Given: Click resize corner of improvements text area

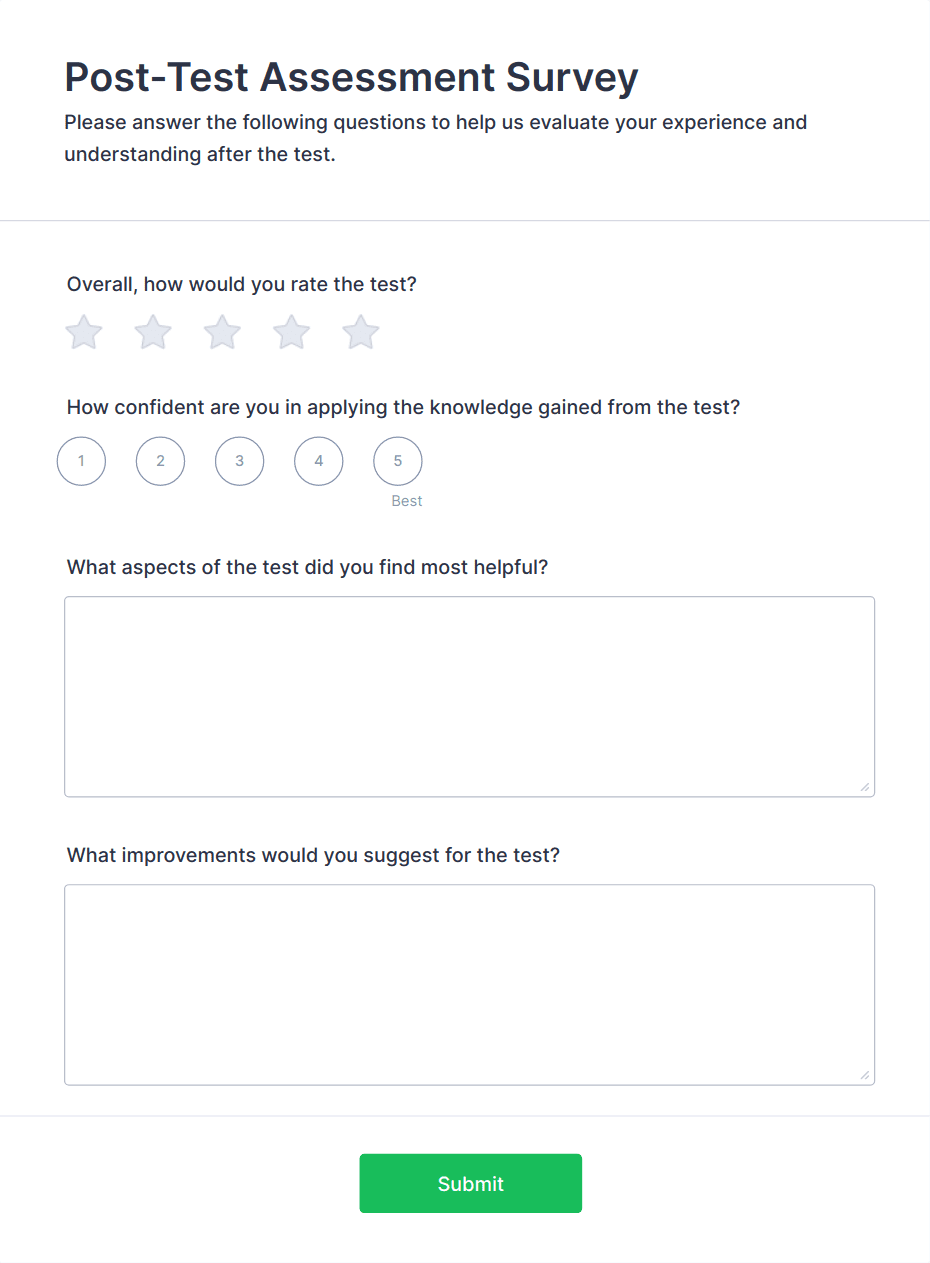Looking at the screenshot, I should coord(864,1075).
